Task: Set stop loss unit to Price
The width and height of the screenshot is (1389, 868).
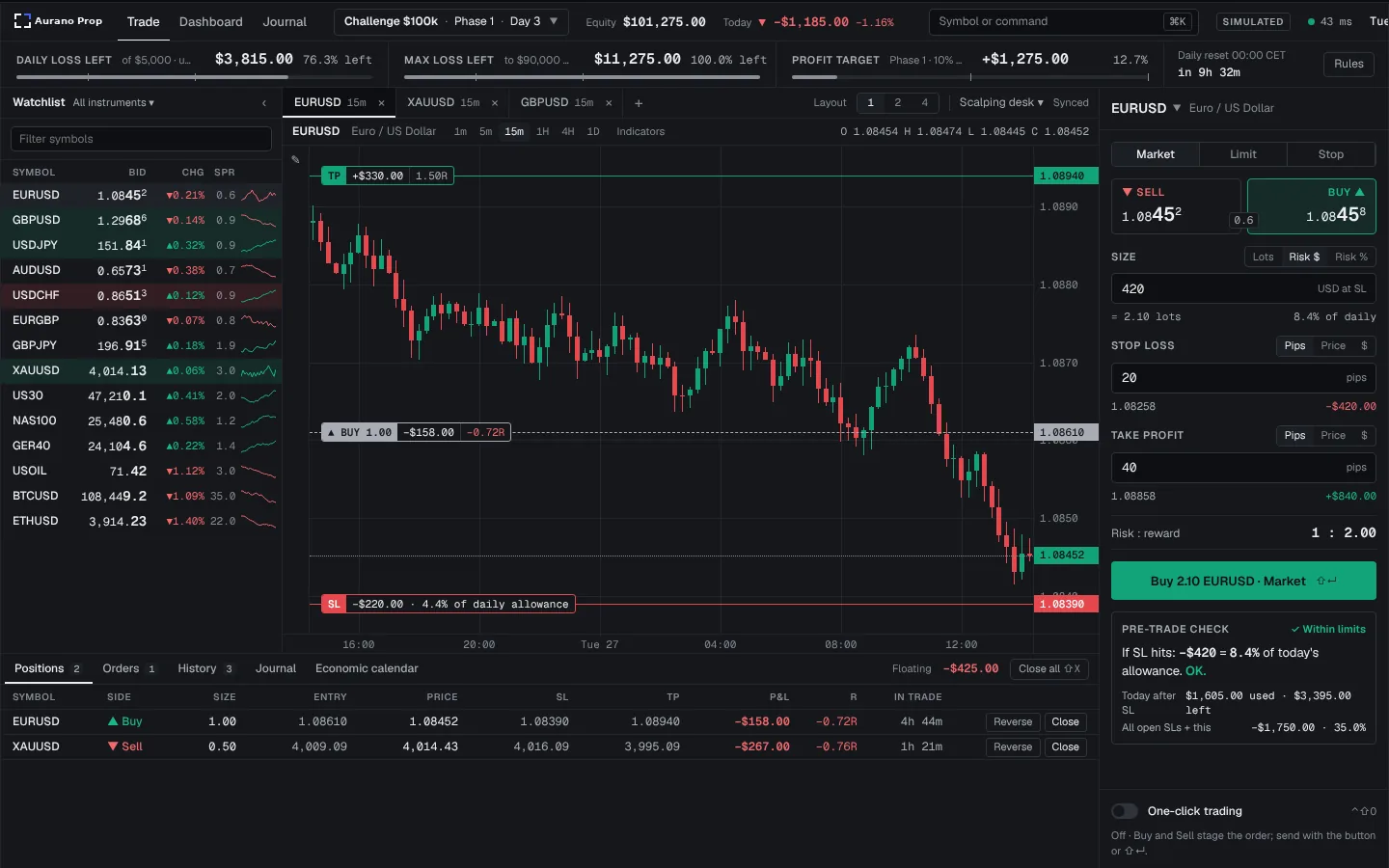Action: click(1333, 345)
